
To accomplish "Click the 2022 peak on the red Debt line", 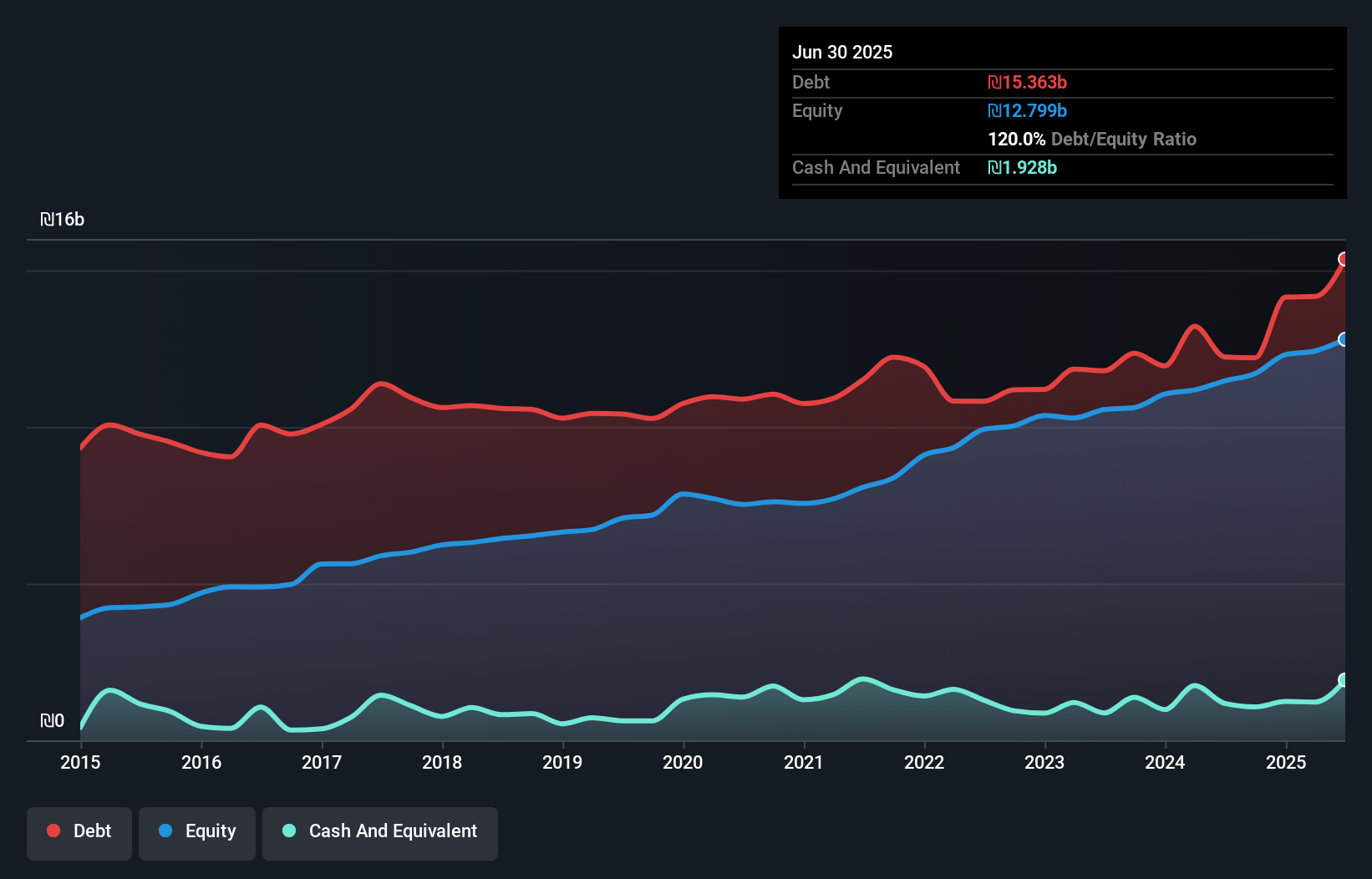I will click(x=896, y=358).
